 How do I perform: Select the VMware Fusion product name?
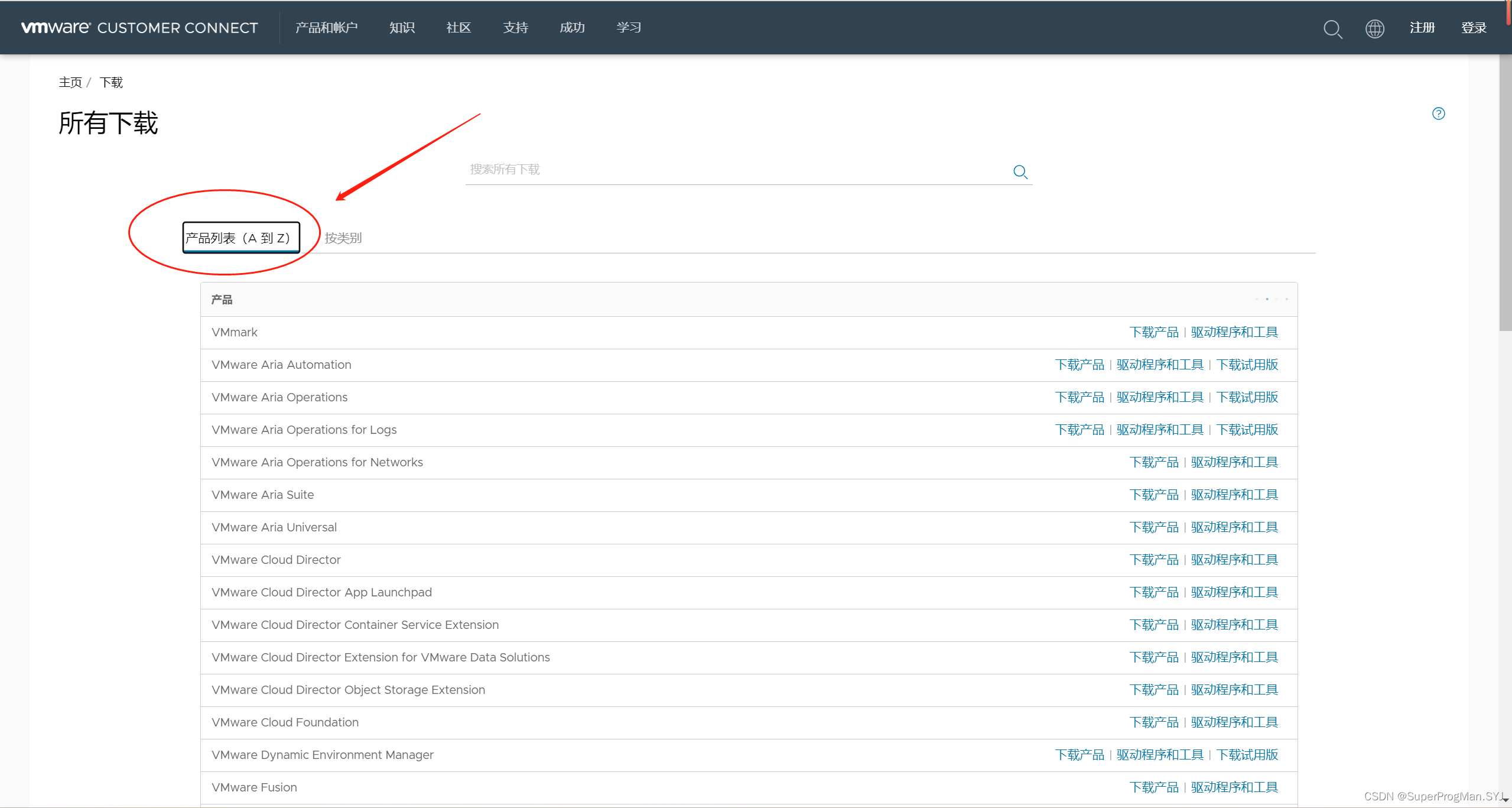pos(255,787)
